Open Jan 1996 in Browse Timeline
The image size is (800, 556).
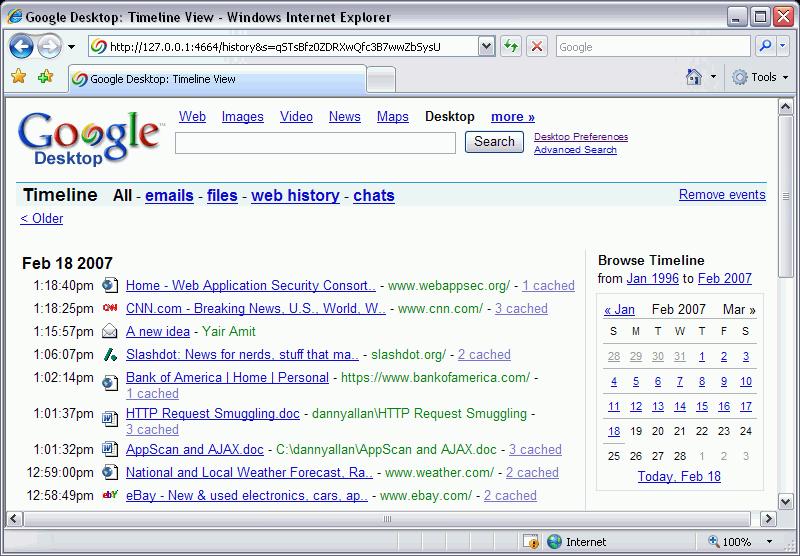coord(653,278)
